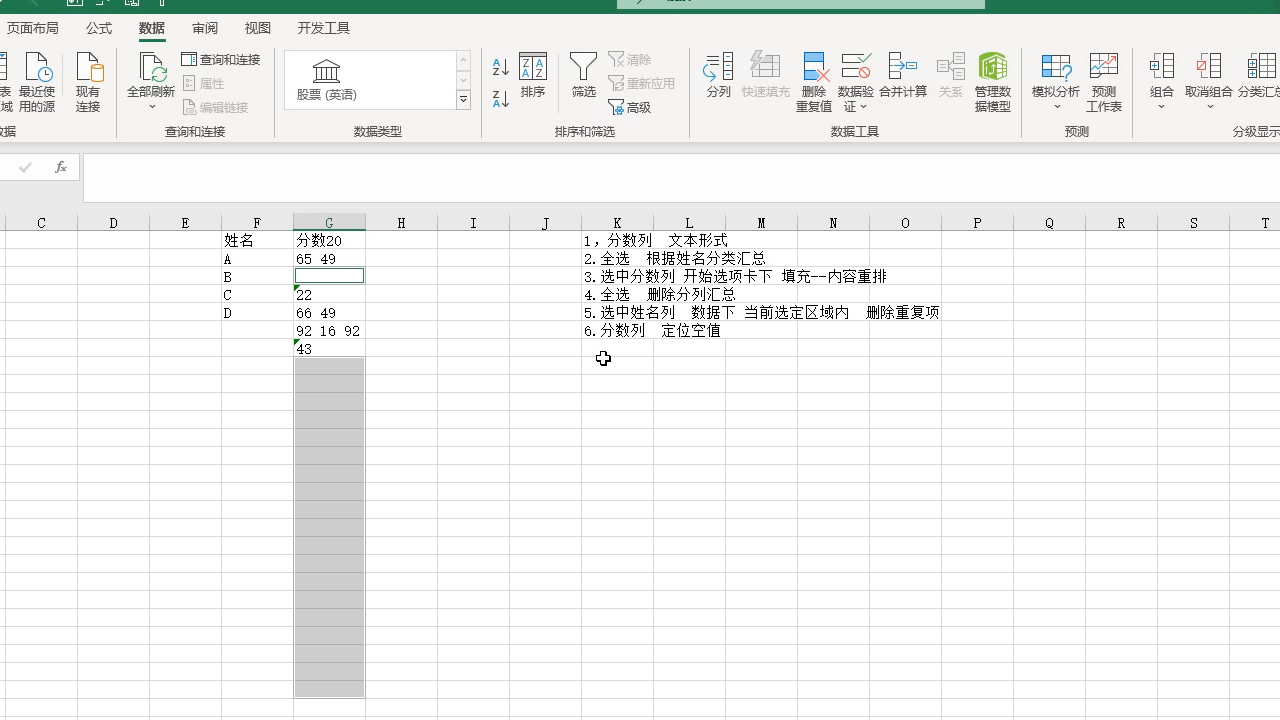This screenshot has height=720, width=1280.
Task: Click Queries & Connections (查询和连接)
Action: (x=221, y=60)
